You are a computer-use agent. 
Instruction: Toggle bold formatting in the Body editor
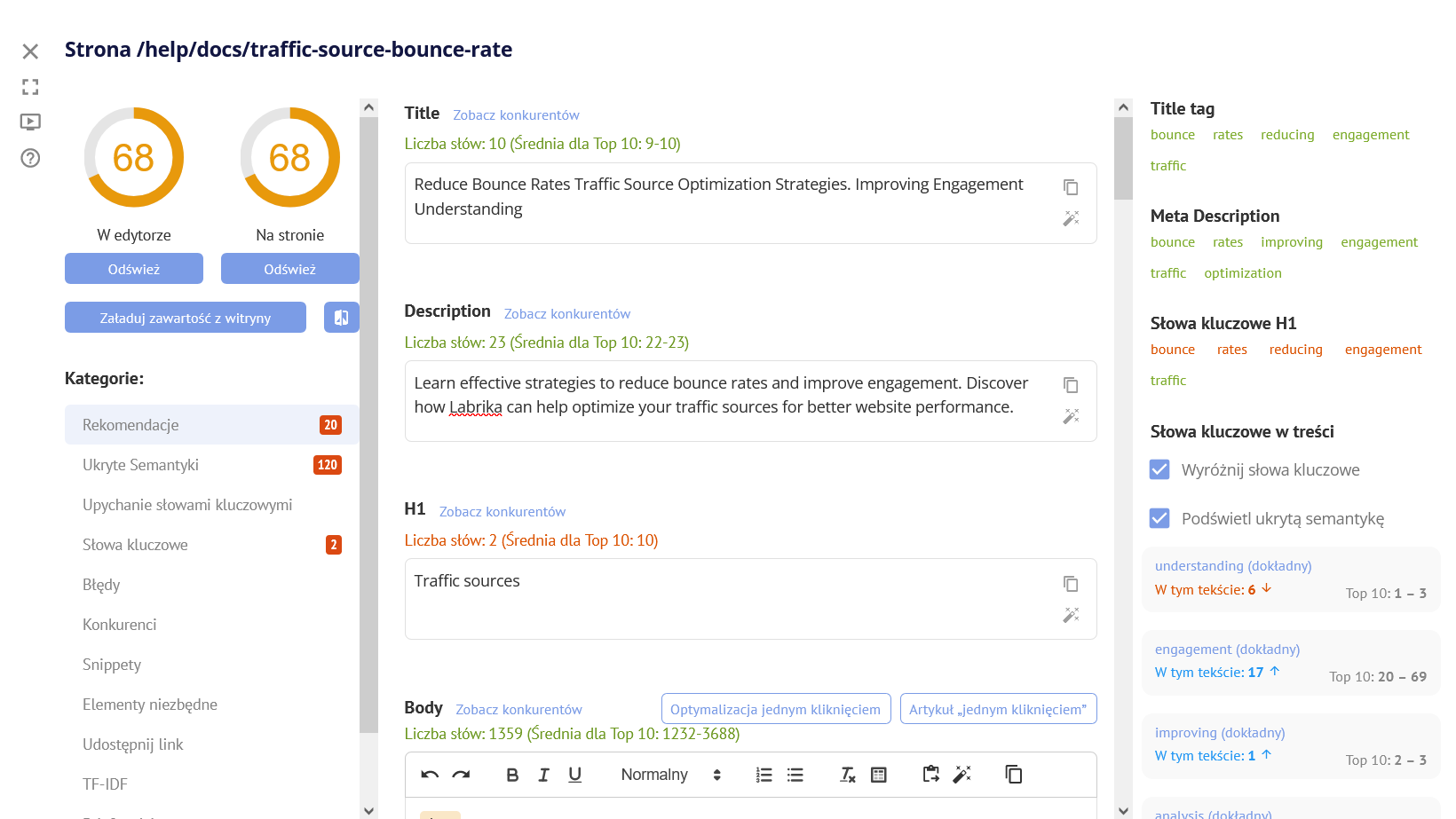pos(512,774)
